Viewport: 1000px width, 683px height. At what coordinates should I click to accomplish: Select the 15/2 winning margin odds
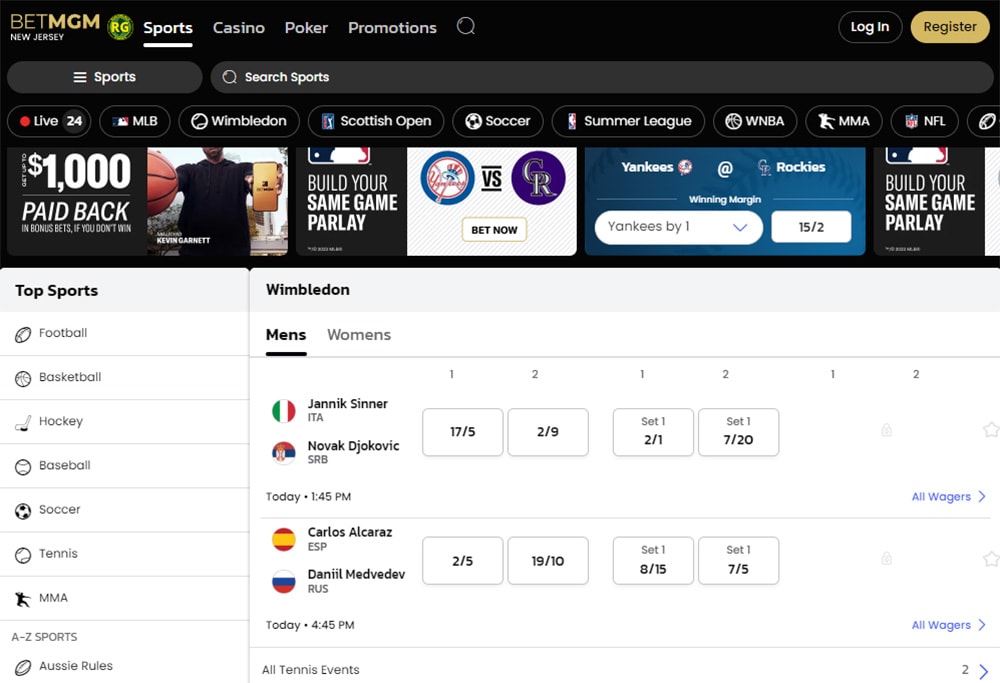pyautogui.click(x=811, y=227)
